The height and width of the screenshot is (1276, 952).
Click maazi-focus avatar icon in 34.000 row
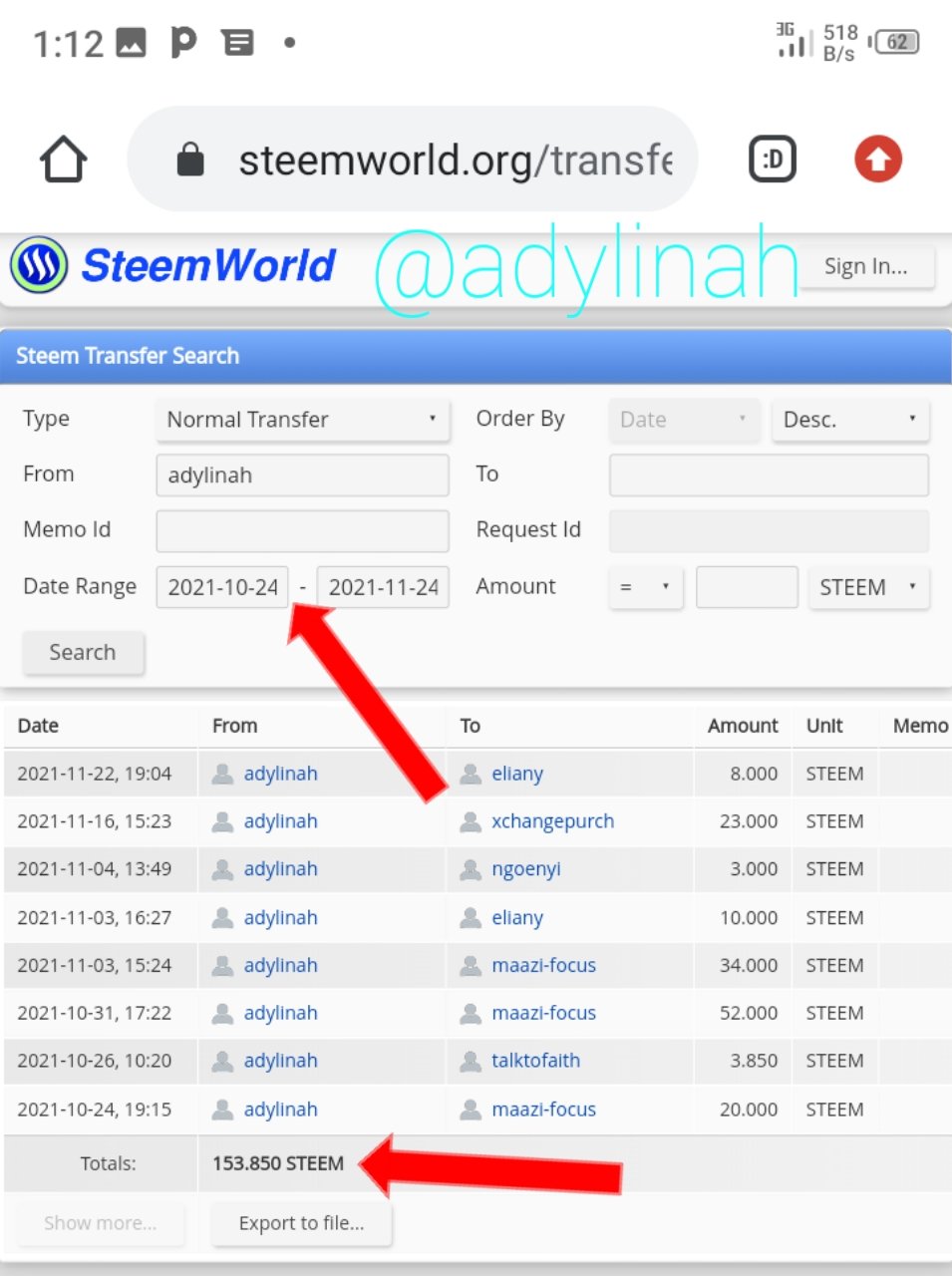pyautogui.click(x=471, y=965)
